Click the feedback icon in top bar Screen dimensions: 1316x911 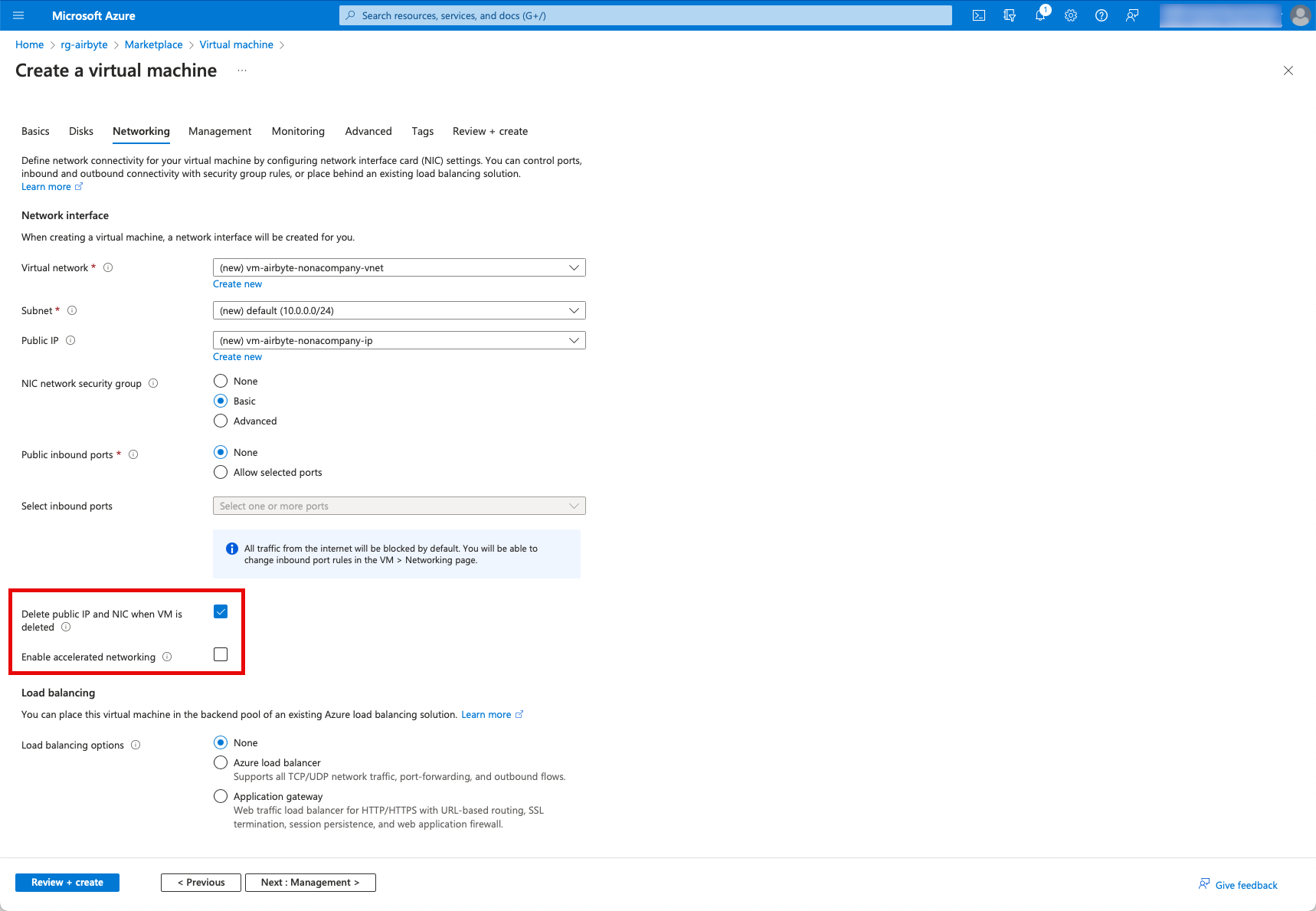tap(1132, 15)
